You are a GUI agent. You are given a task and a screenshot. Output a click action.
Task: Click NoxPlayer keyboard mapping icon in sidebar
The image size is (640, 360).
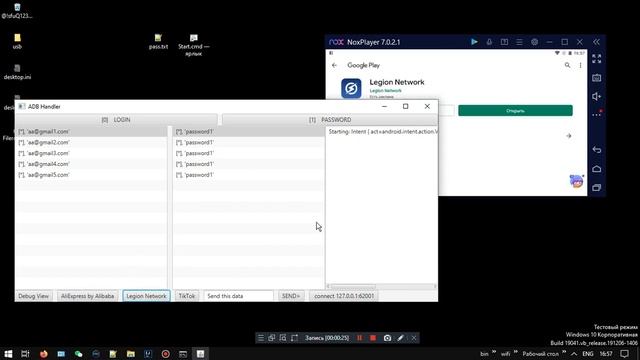596,78
